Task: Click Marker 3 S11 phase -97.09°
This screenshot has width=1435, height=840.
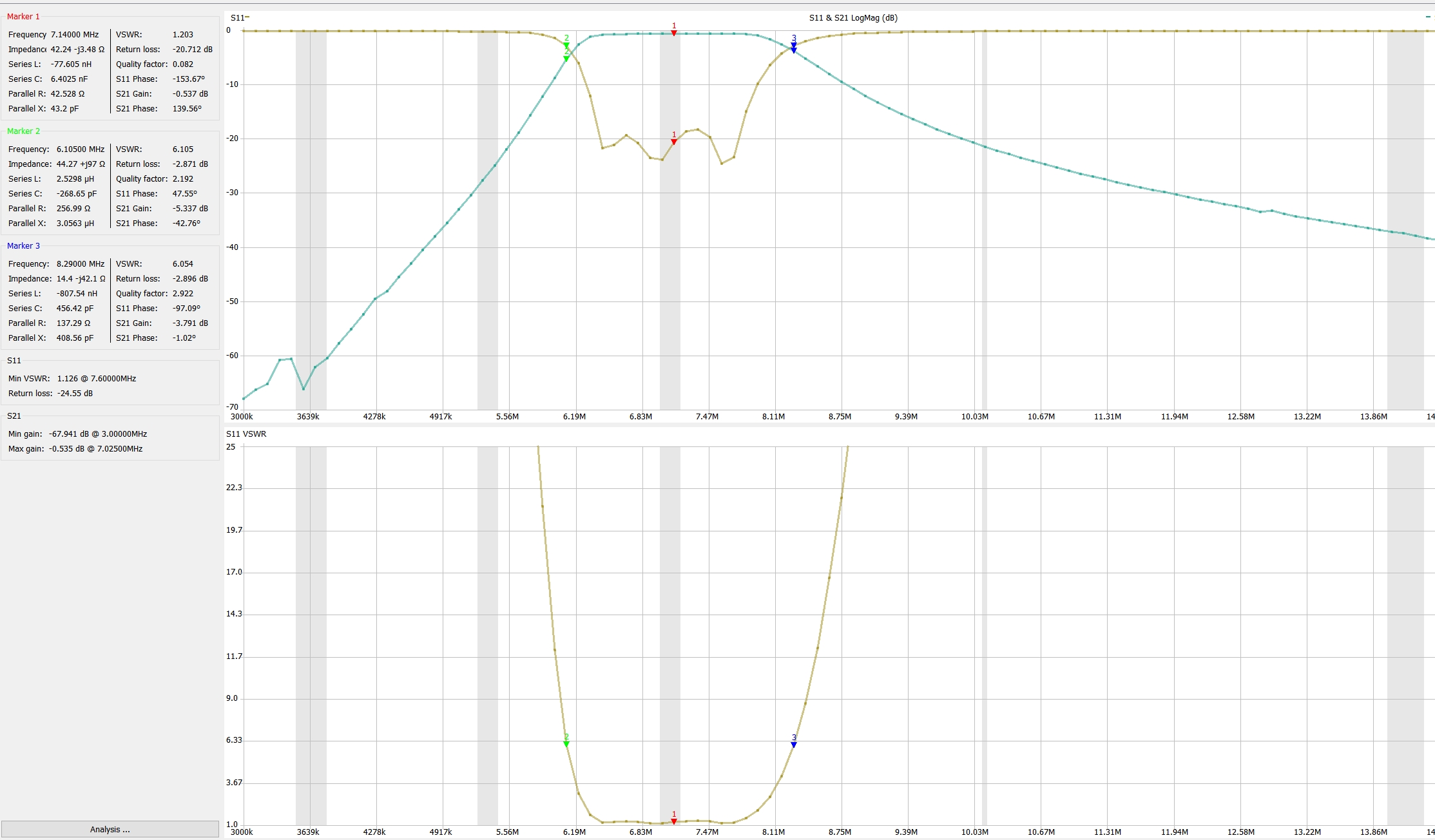Action: click(x=186, y=308)
